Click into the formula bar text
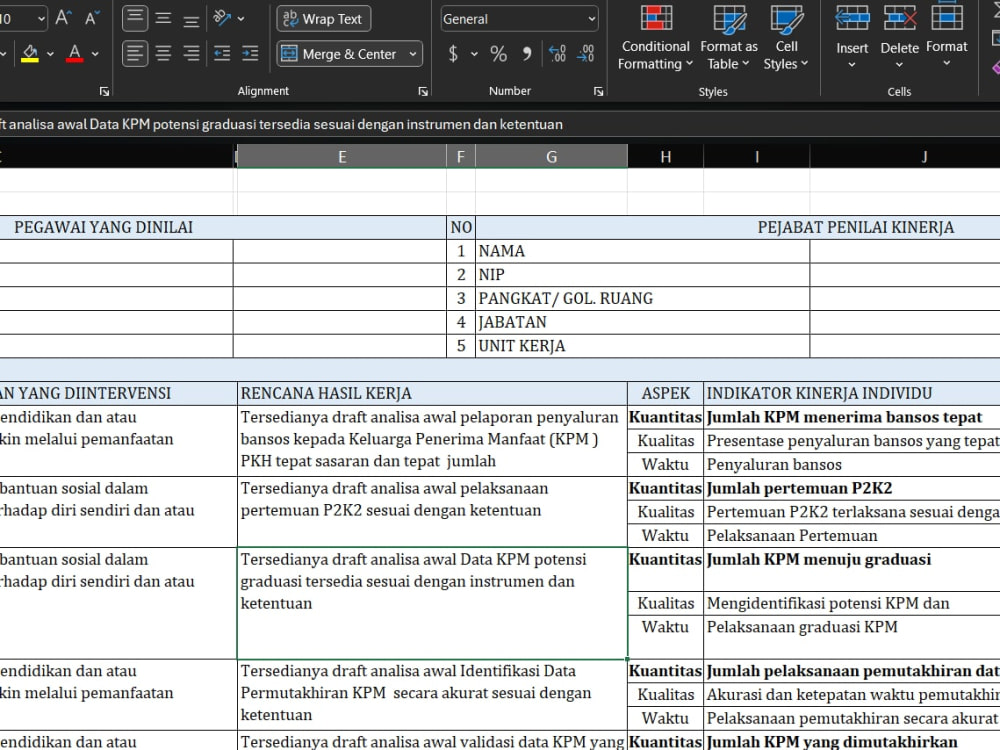Viewport: 1000px width, 750px height. (281, 124)
